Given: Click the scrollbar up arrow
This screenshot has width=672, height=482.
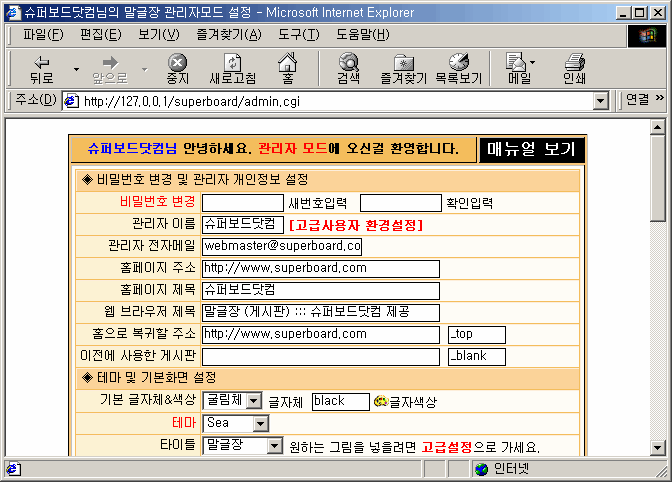Looking at the screenshot, I should (x=657, y=127).
